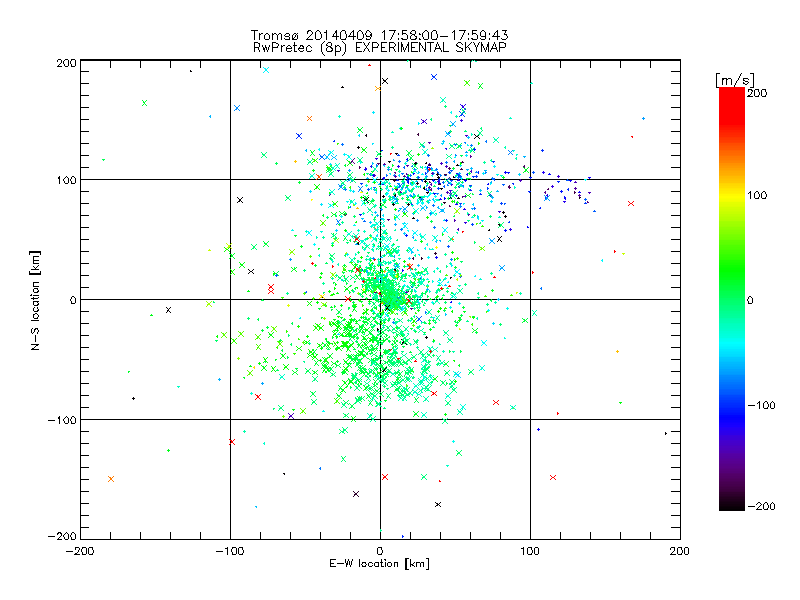Click the N-S axis tick label "-100"

click(62, 420)
